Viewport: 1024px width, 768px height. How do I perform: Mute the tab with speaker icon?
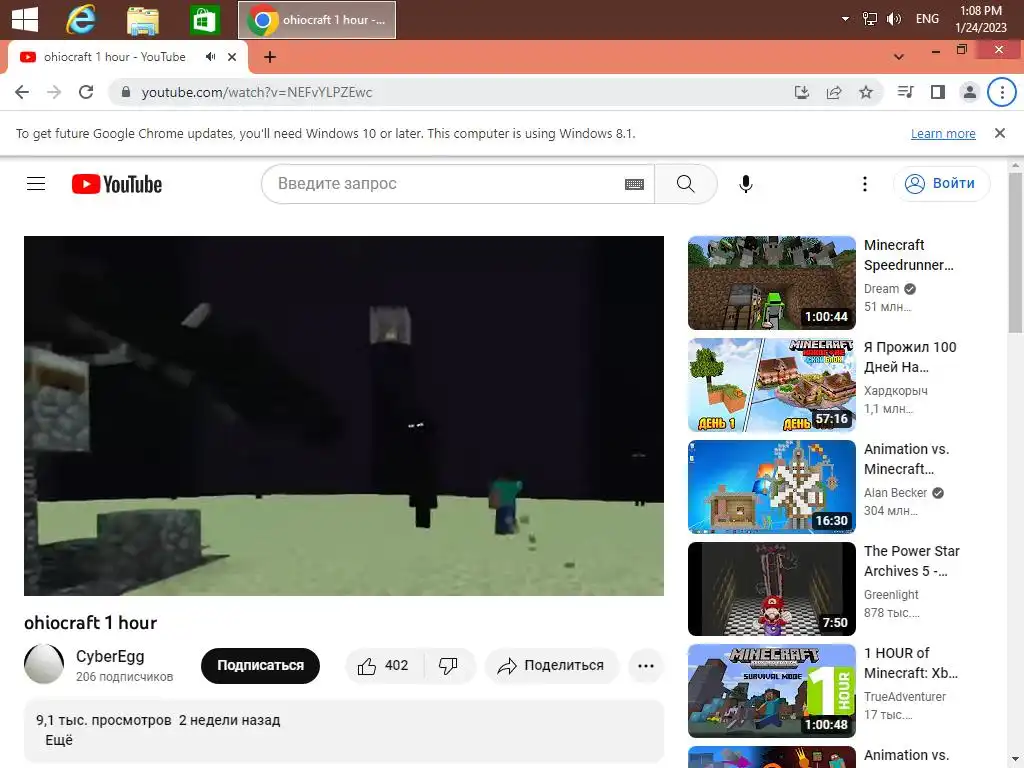tap(210, 57)
